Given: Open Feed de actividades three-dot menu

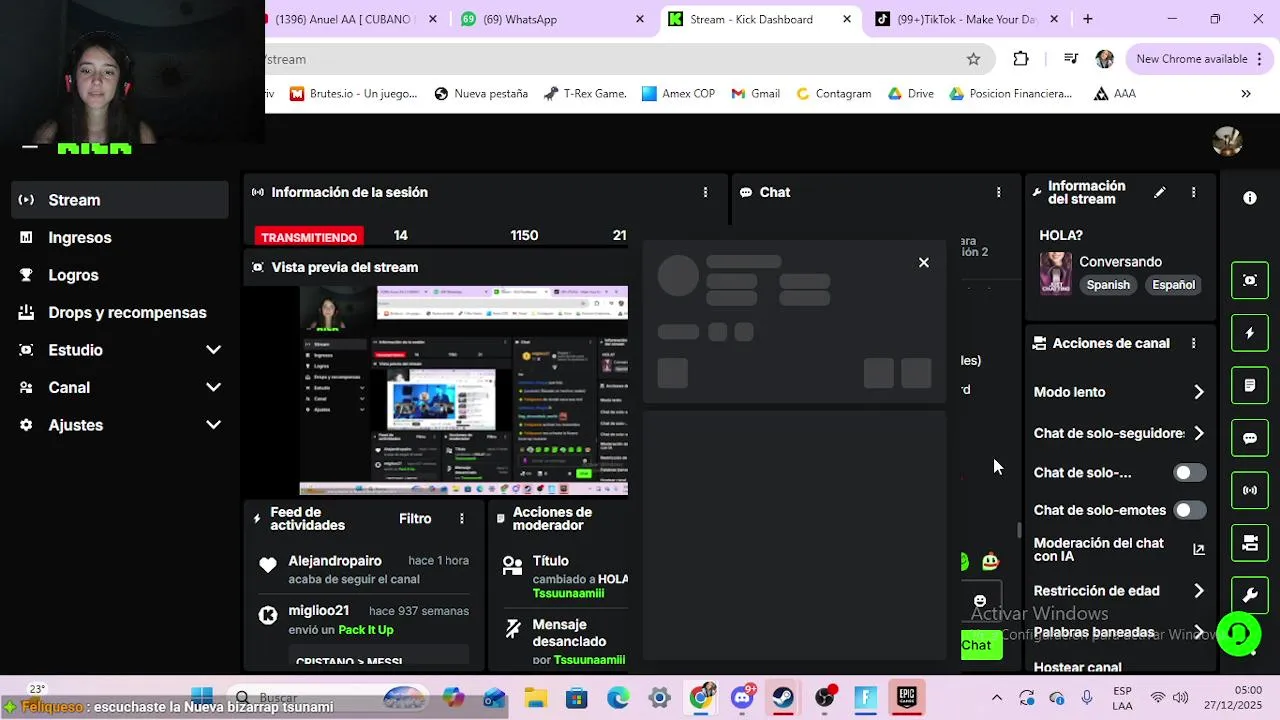Looking at the screenshot, I should coord(462,518).
